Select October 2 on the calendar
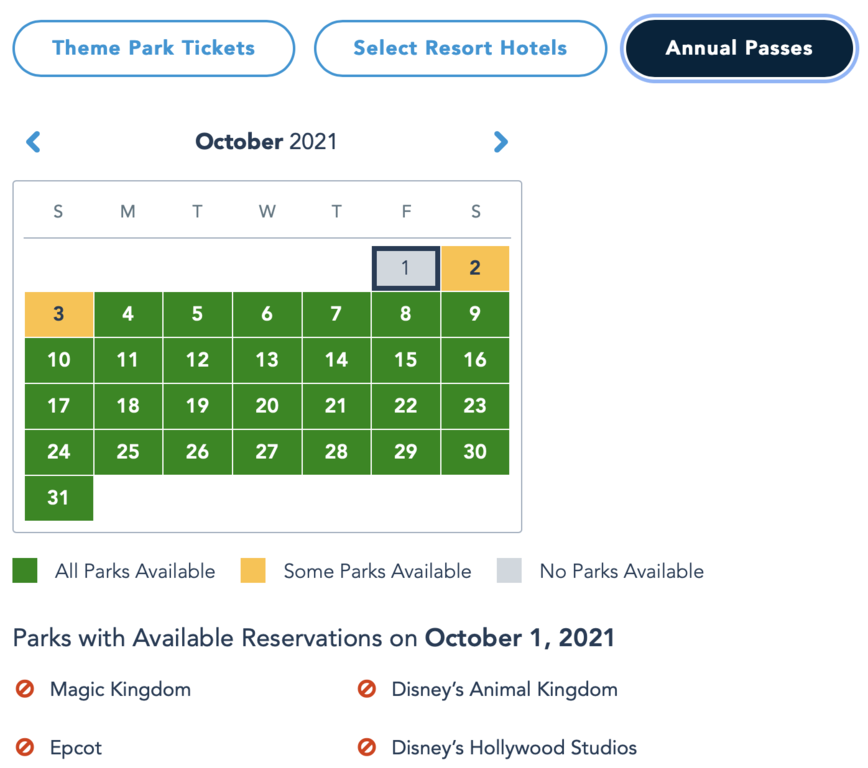868x768 pixels. (475, 268)
